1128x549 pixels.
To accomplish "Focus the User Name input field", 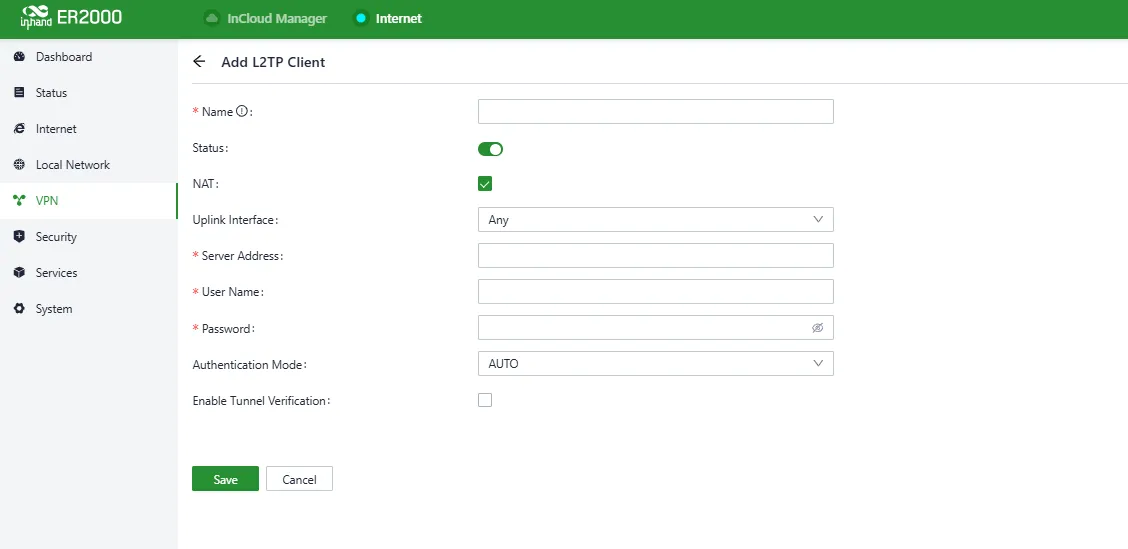I will click(x=655, y=291).
